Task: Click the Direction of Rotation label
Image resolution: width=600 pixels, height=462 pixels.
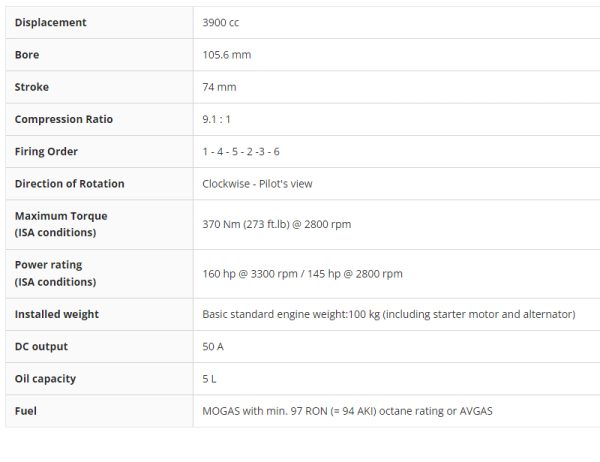Action: (70, 184)
